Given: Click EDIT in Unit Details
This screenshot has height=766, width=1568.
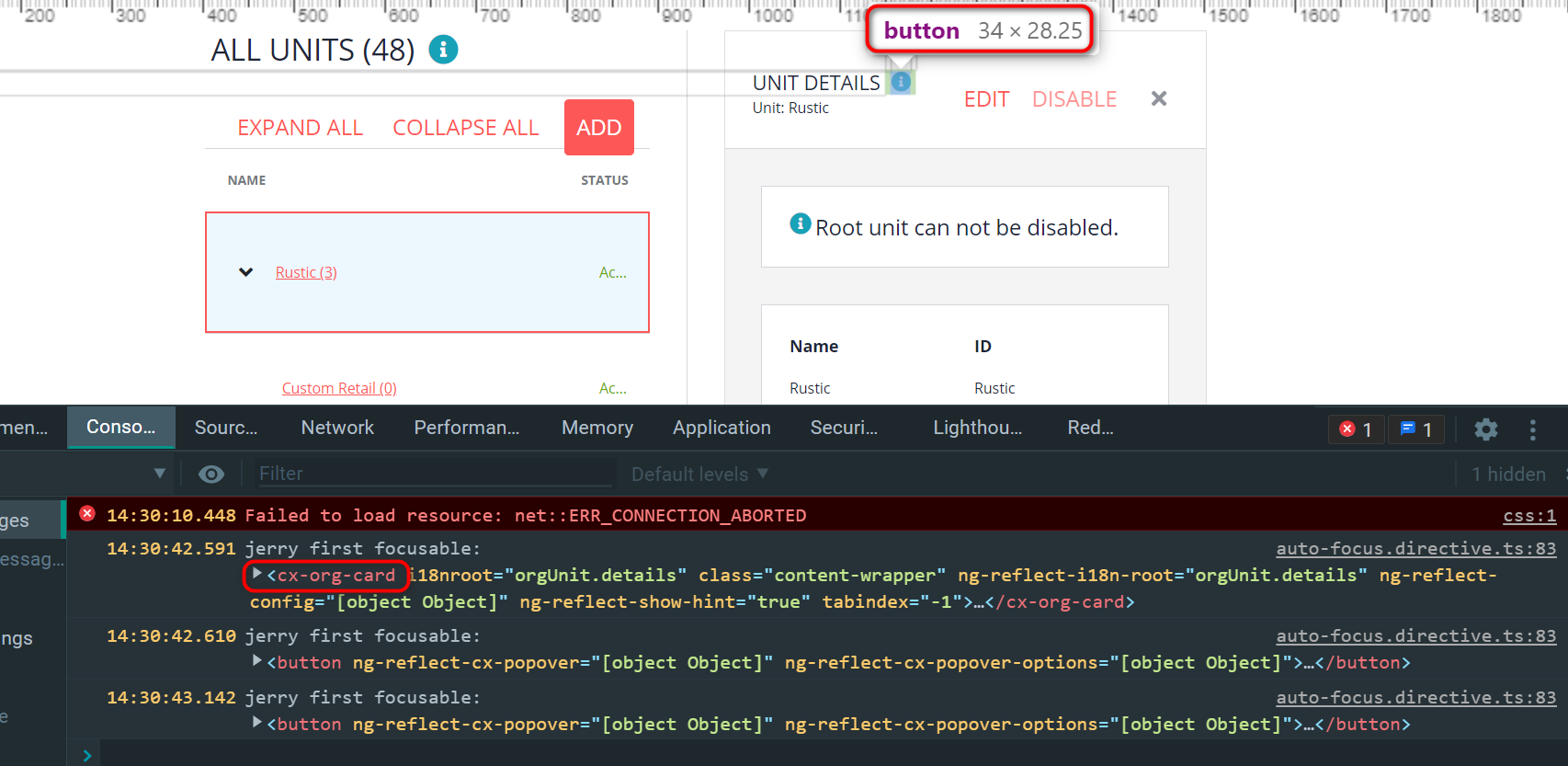Looking at the screenshot, I should (x=987, y=99).
